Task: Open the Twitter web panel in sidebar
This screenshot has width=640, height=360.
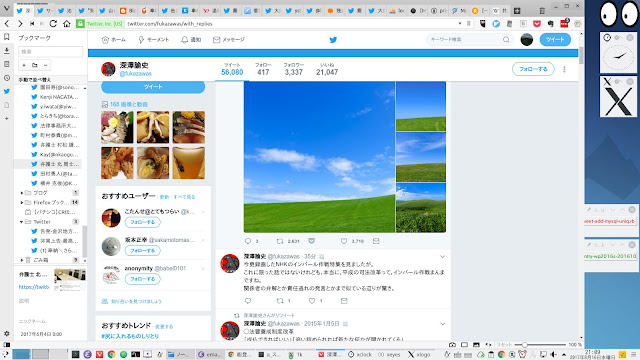Action: click(7, 91)
